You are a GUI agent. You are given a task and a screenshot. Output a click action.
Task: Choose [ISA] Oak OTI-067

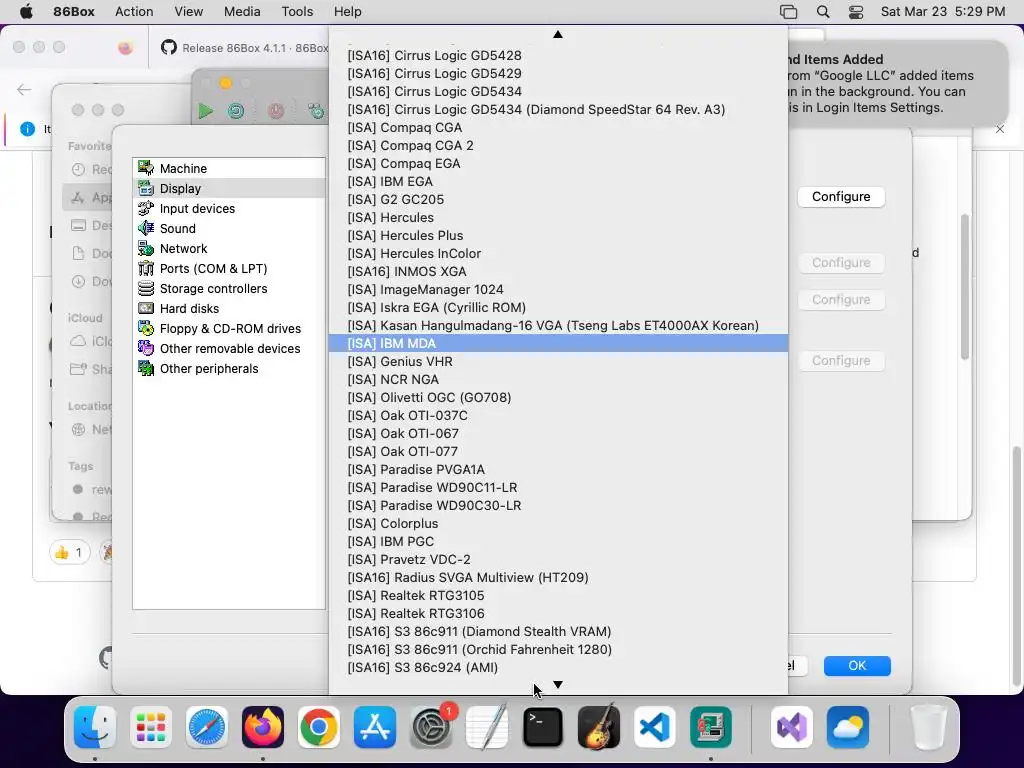[x=558, y=434]
